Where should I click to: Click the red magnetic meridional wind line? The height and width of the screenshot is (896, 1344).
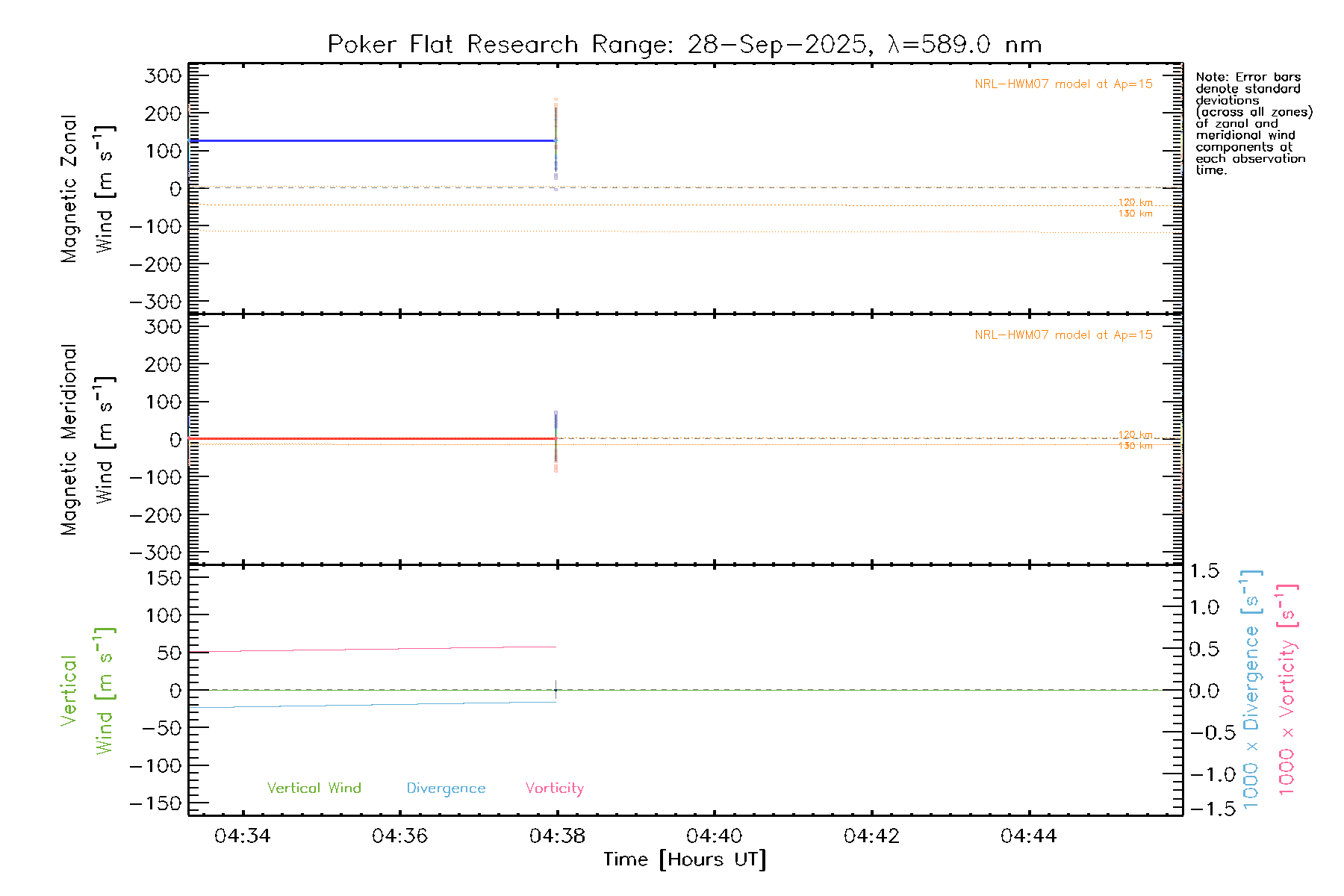373,438
